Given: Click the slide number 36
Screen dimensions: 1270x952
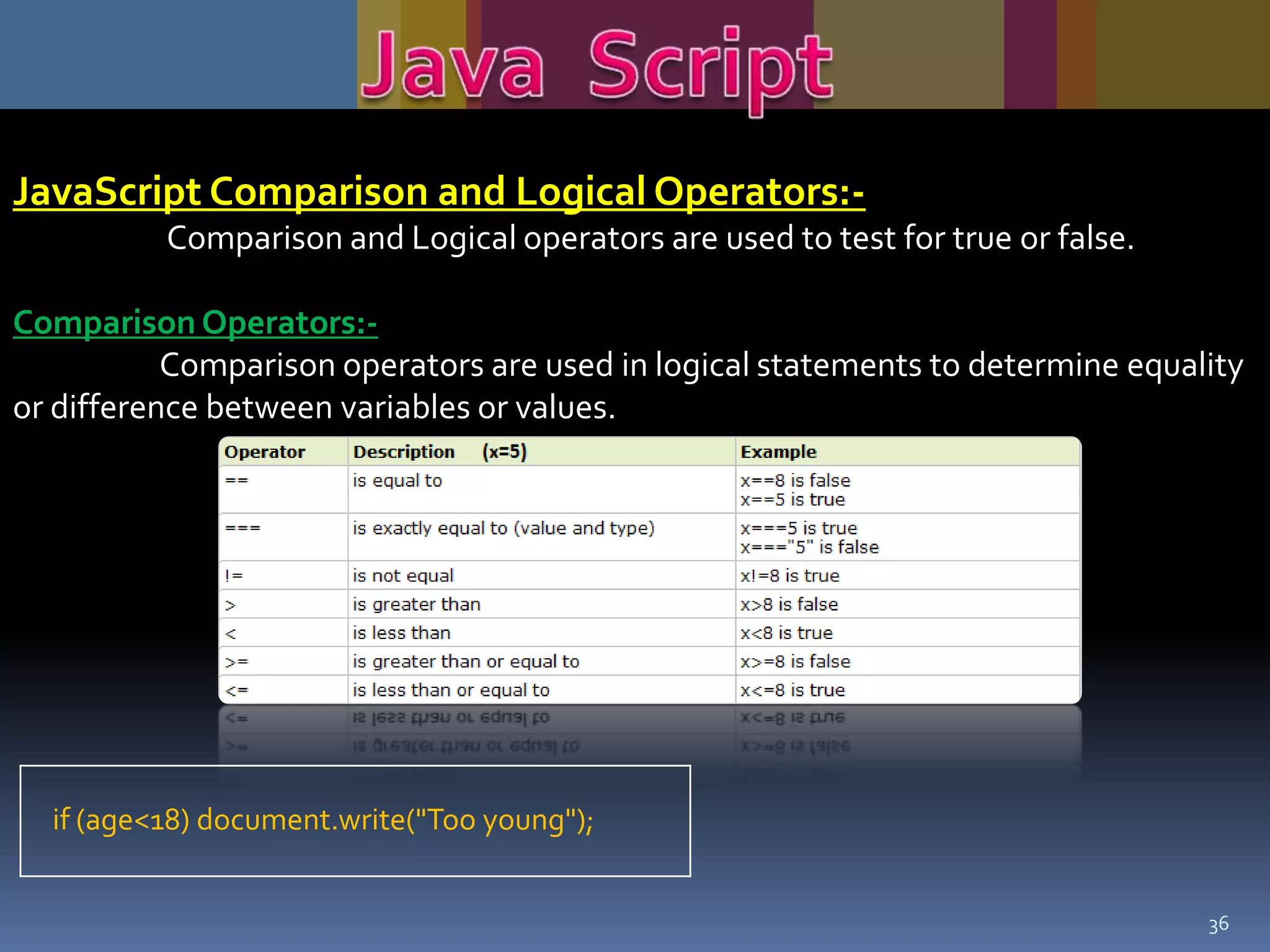Looking at the screenshot, I should (1219, 924).
